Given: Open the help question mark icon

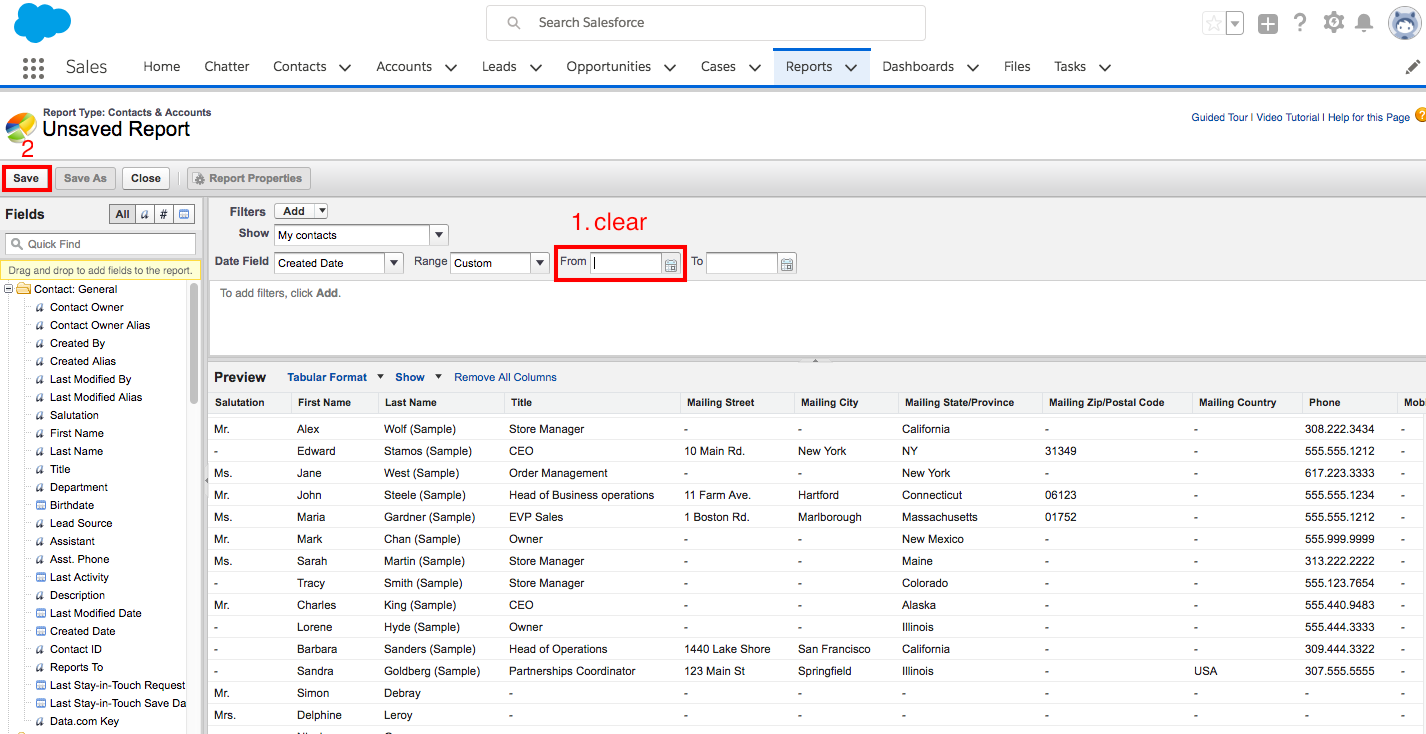Looking at the screenshot, I should pos(1300,23).
